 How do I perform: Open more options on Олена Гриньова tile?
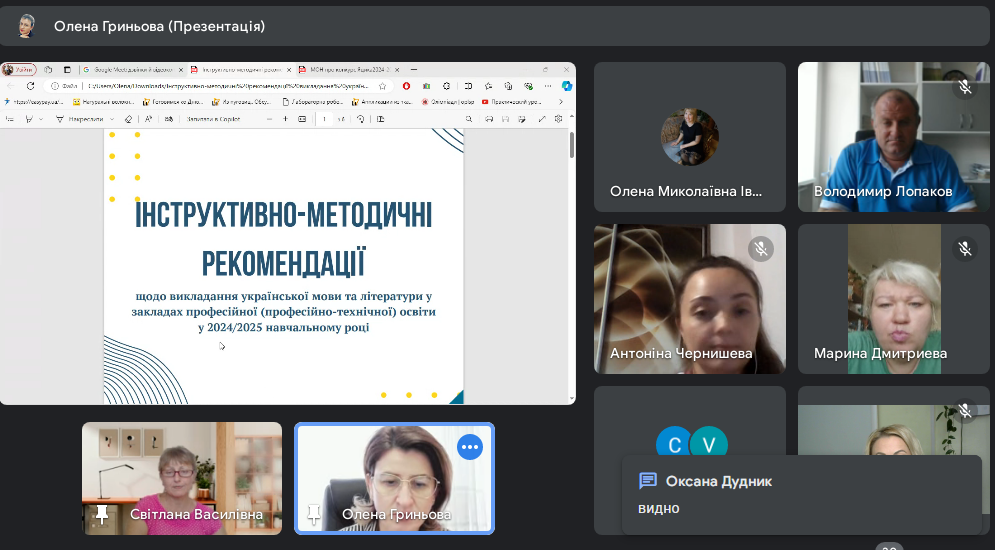coord(470,447)
